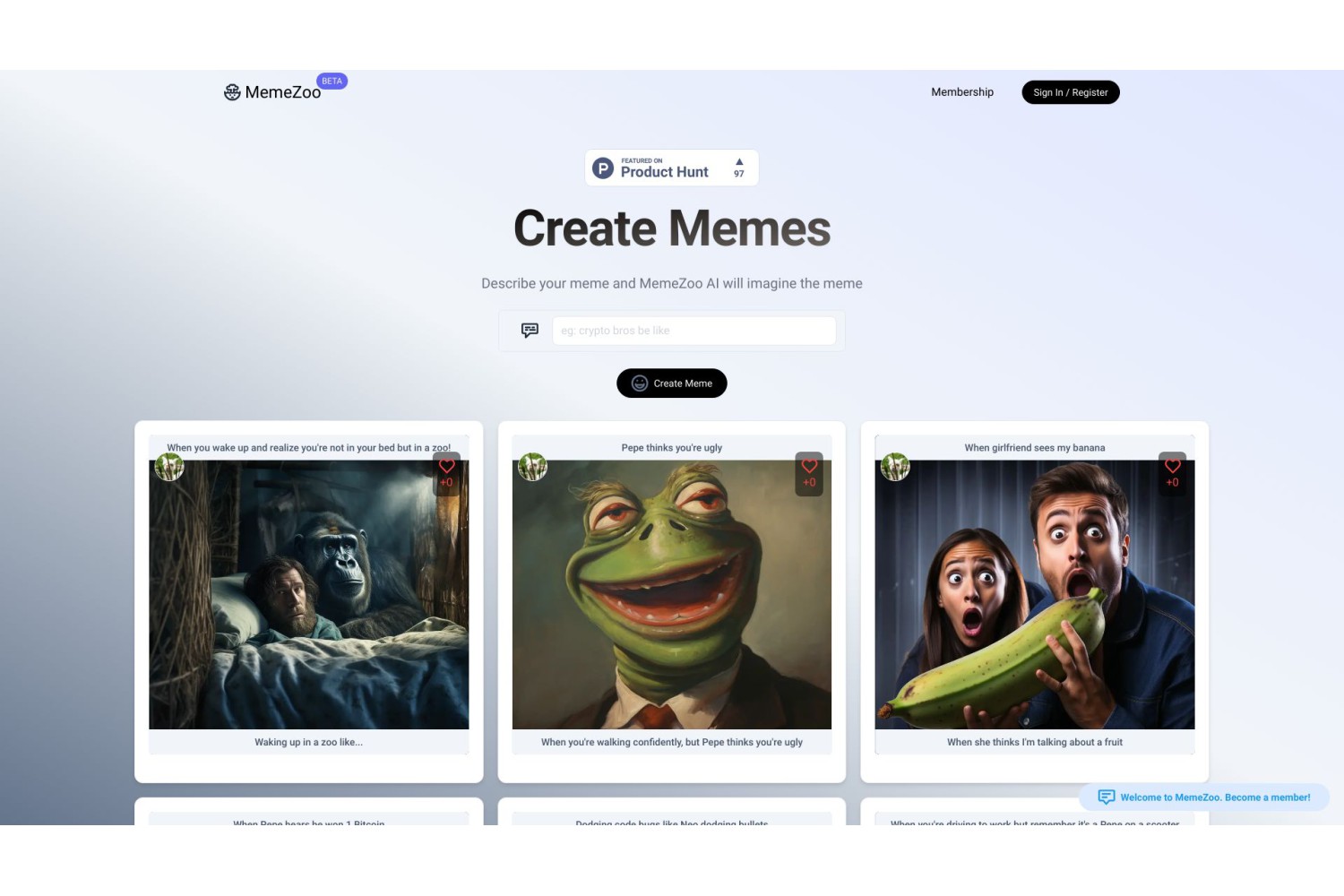This screenshot has height=896, width=1344.
Task: Click the Product Hunt P logo
Action: (x=604, y=168)
